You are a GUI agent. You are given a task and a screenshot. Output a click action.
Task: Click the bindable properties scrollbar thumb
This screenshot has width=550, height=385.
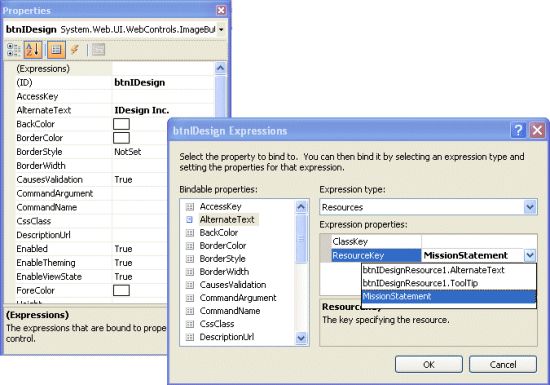(x=301, y=239)
